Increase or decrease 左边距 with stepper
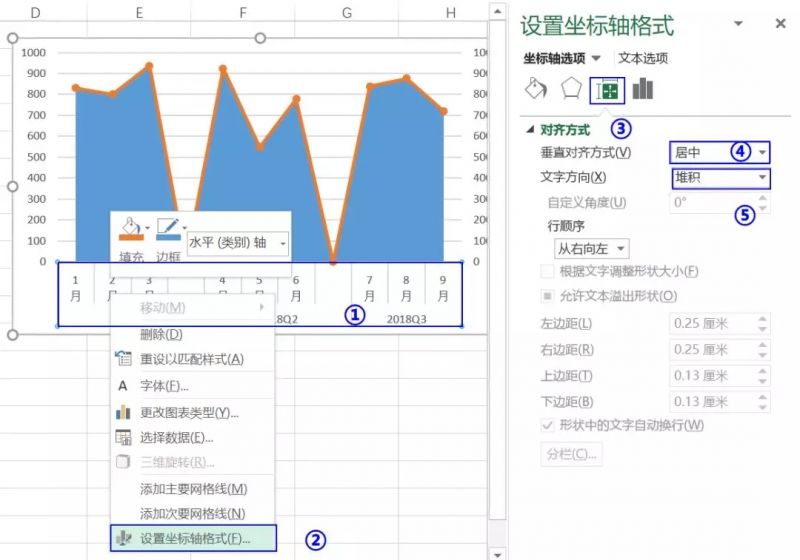The width and height of the screenshot is (800, 560). [x=762, y=323]
